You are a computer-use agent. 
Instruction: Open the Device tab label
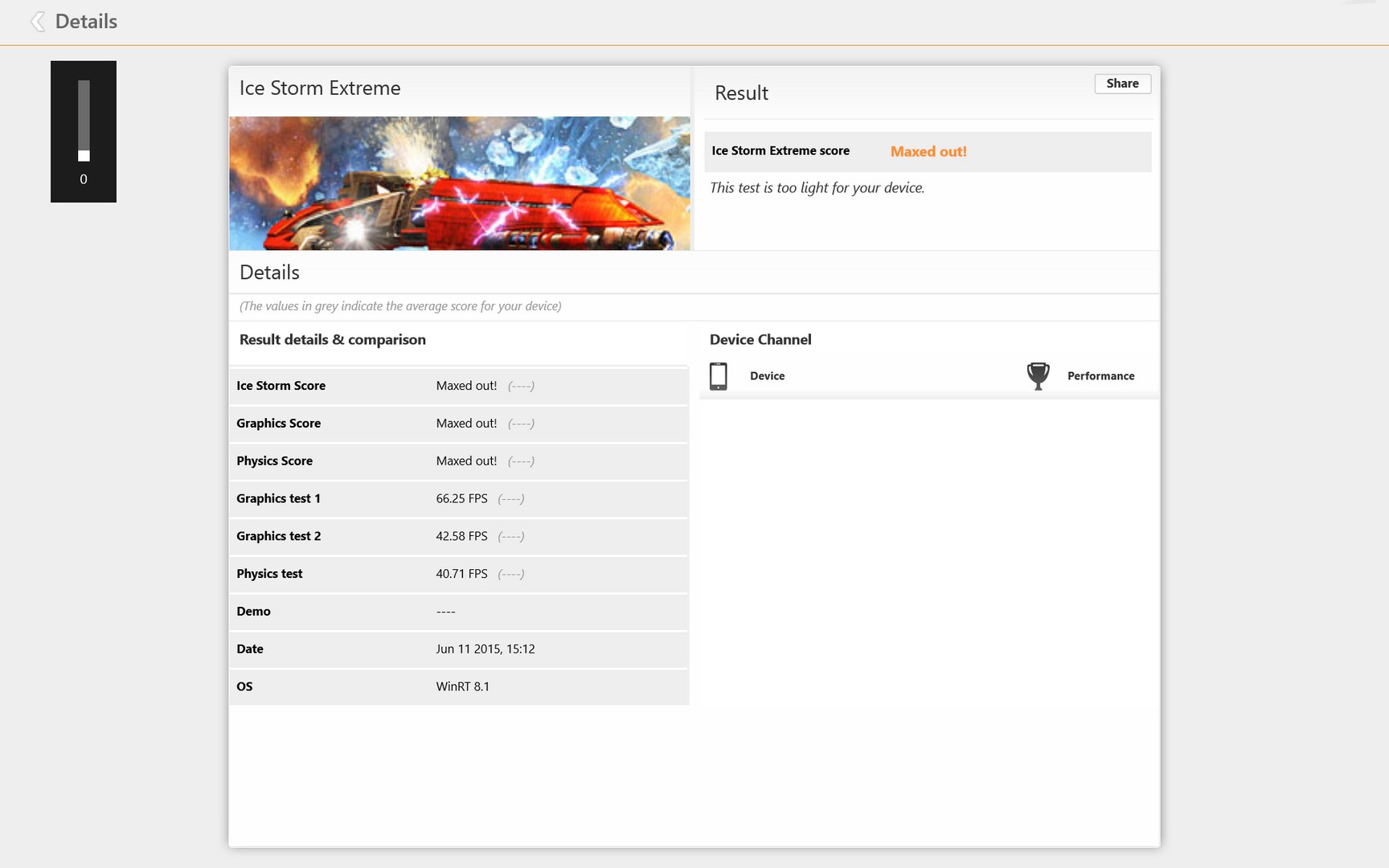click(x=767, y=376)
